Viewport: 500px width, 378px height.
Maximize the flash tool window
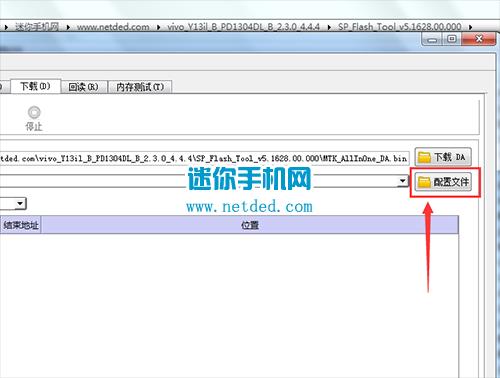click(x=452, y=39)
